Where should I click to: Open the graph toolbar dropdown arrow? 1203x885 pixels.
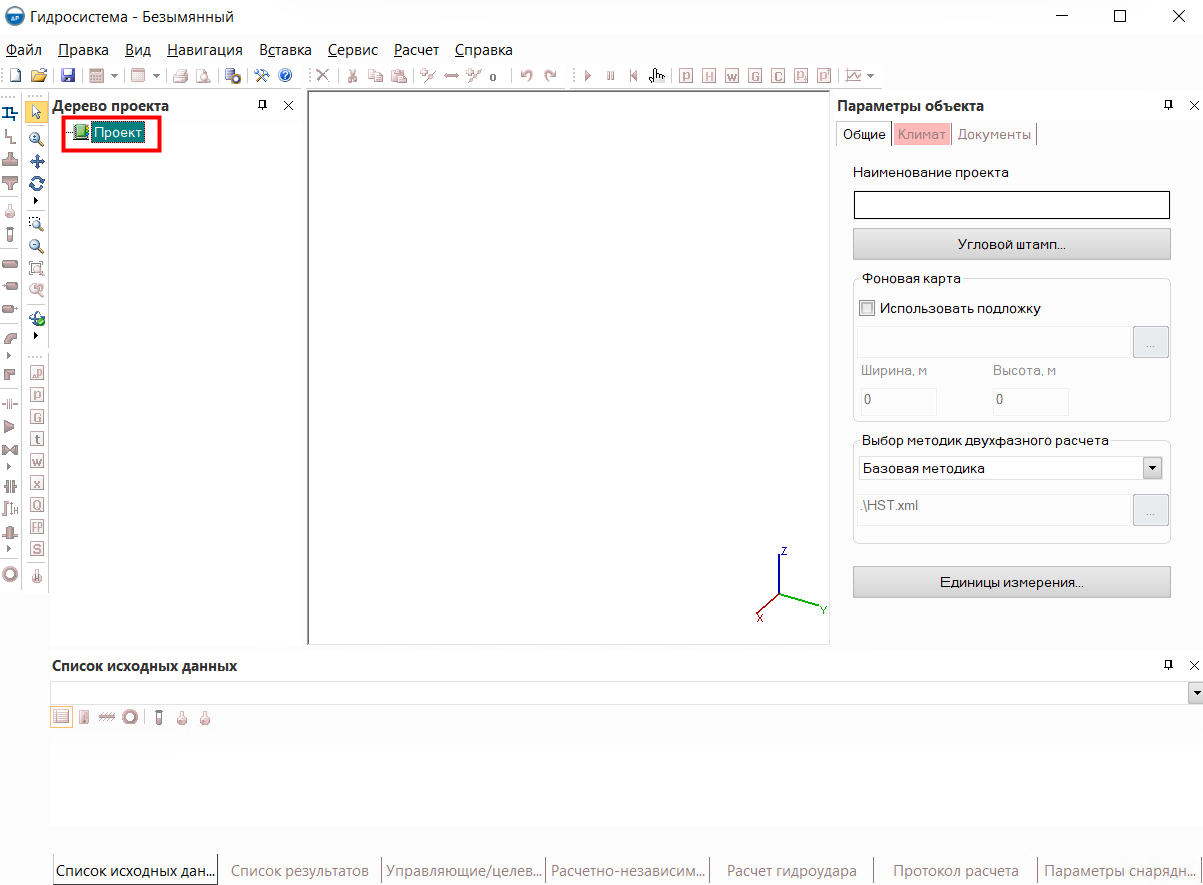coord(871,76)
